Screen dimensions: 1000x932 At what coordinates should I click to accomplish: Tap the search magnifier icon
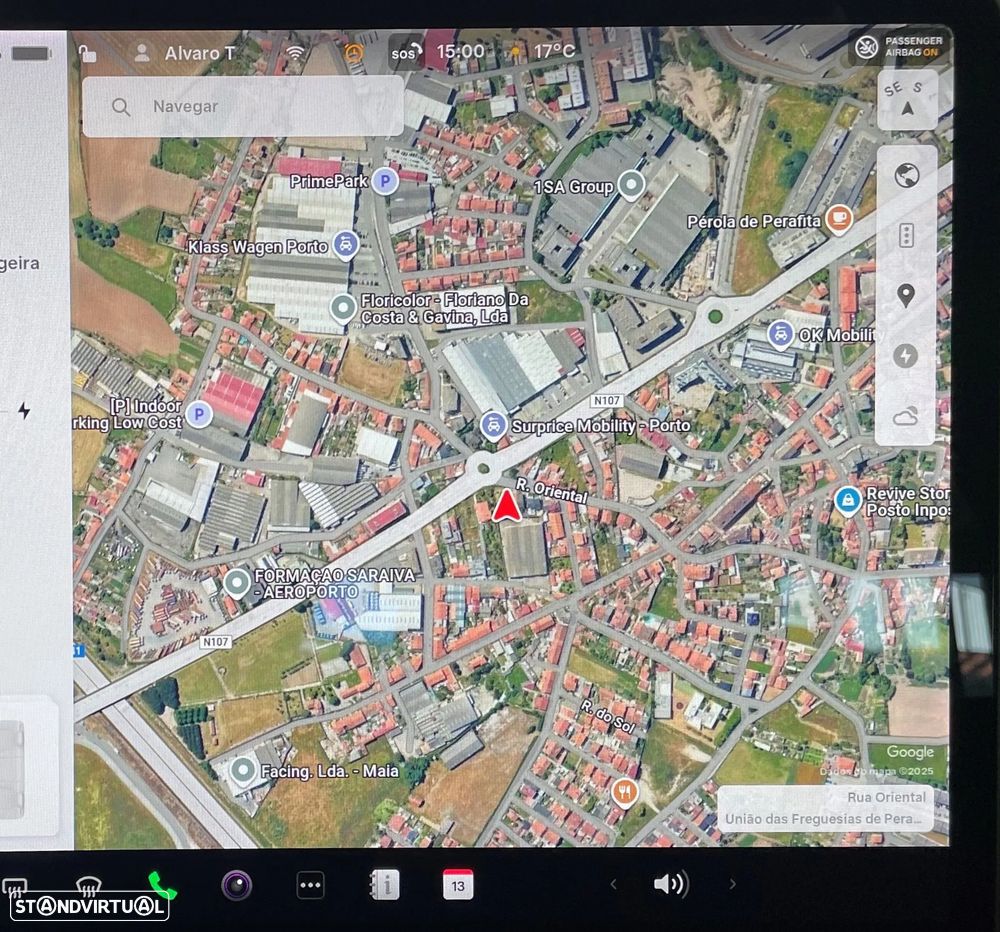click(x=121, y=107)
